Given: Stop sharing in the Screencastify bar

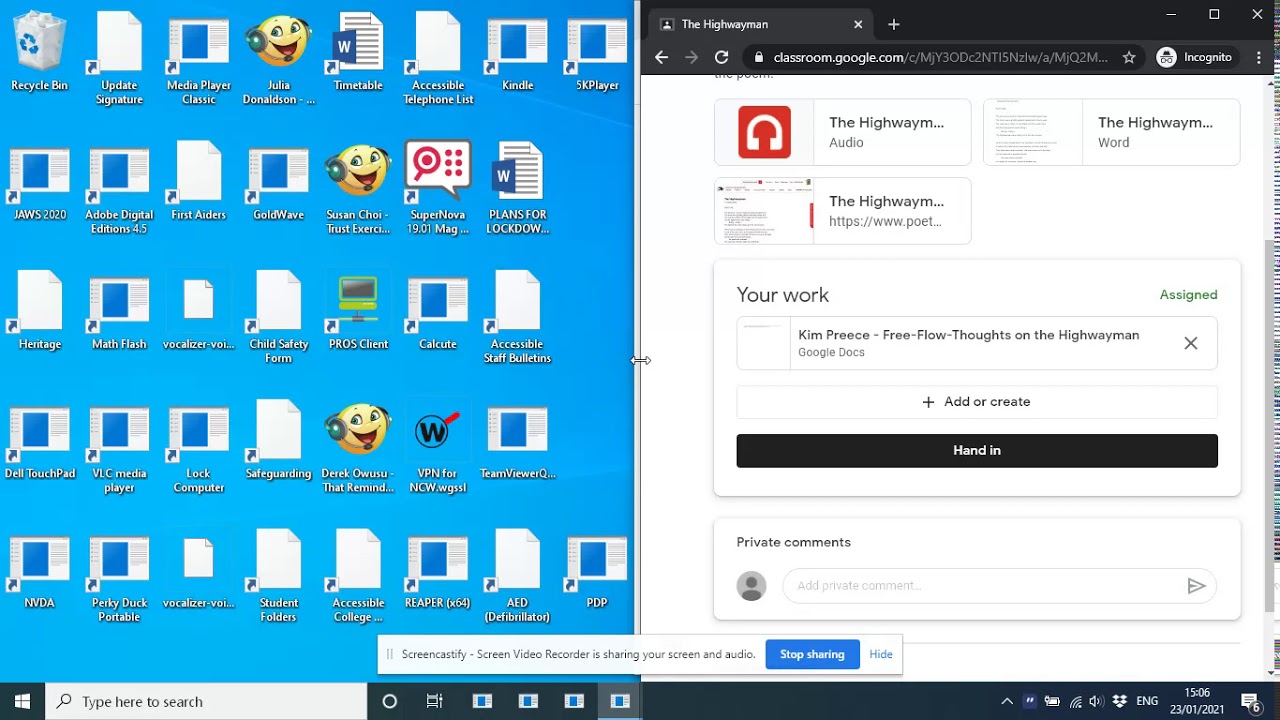Looking at the screenshot, I should 812,654.
